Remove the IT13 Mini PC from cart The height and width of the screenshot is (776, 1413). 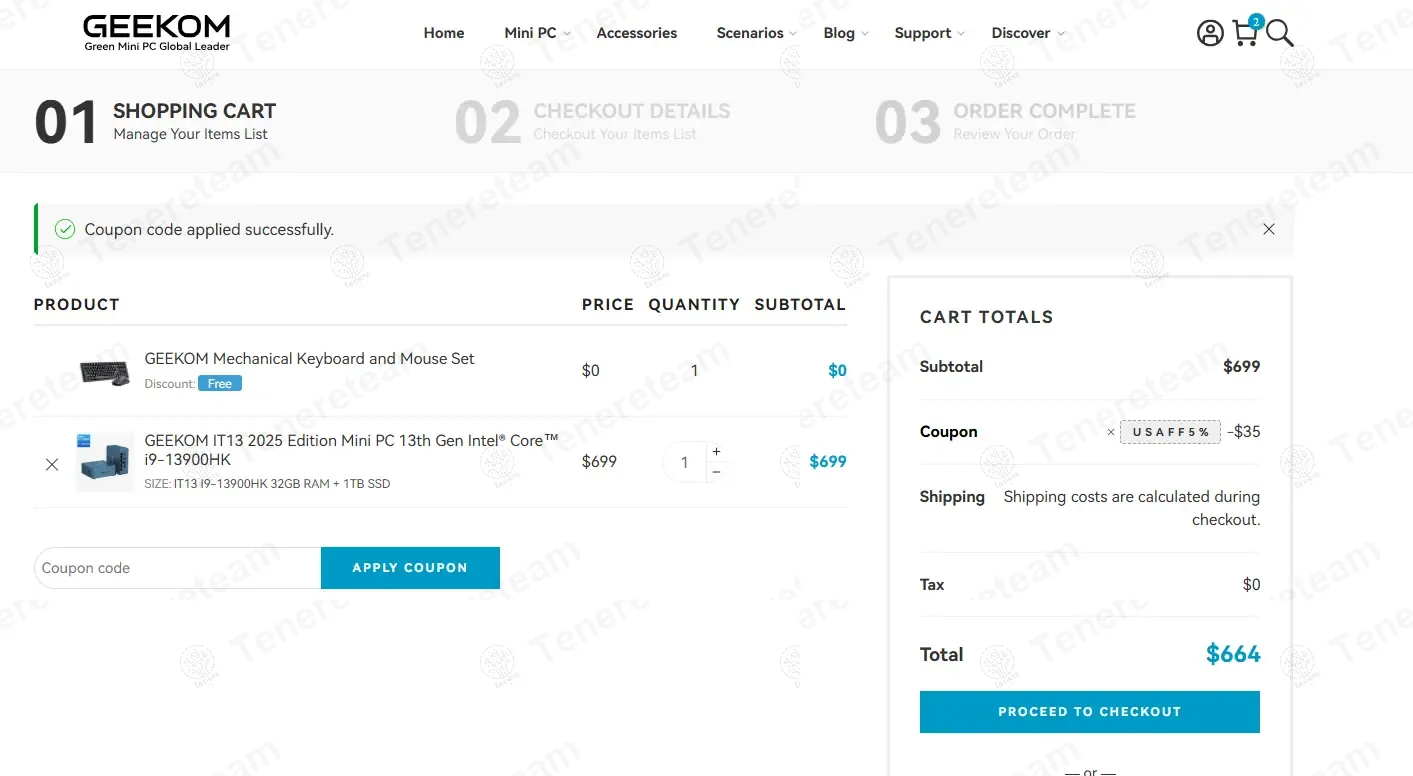click(52, 464)
